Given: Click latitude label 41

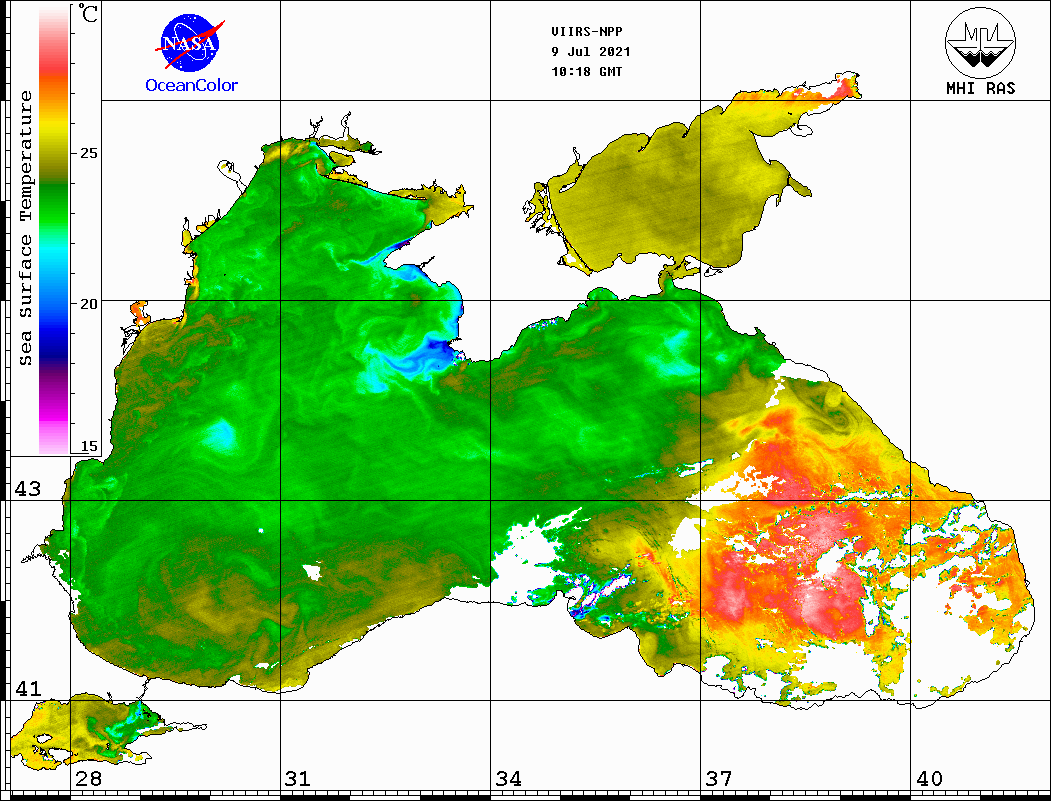Looking at the screenshot, I should 27,688.
